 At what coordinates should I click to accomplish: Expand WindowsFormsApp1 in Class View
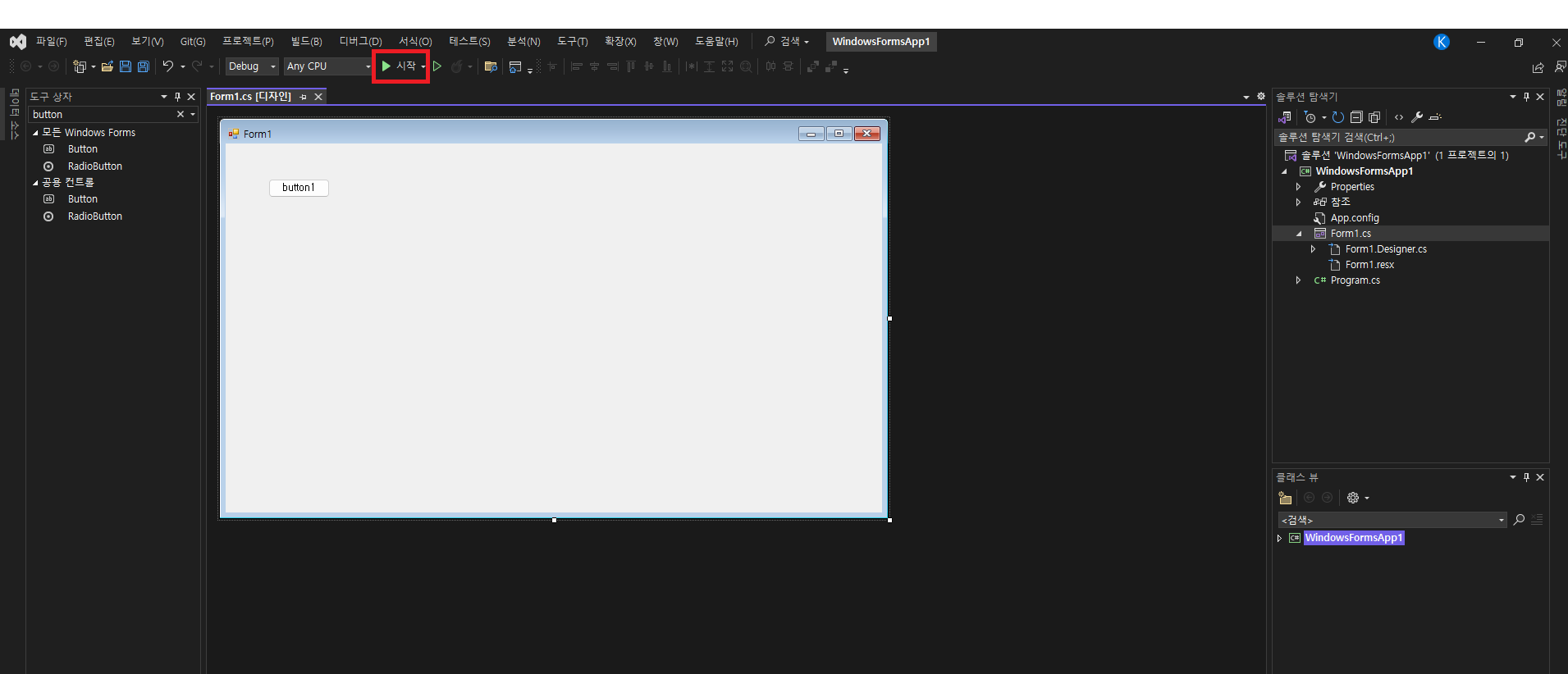[x=1279, y=538]
